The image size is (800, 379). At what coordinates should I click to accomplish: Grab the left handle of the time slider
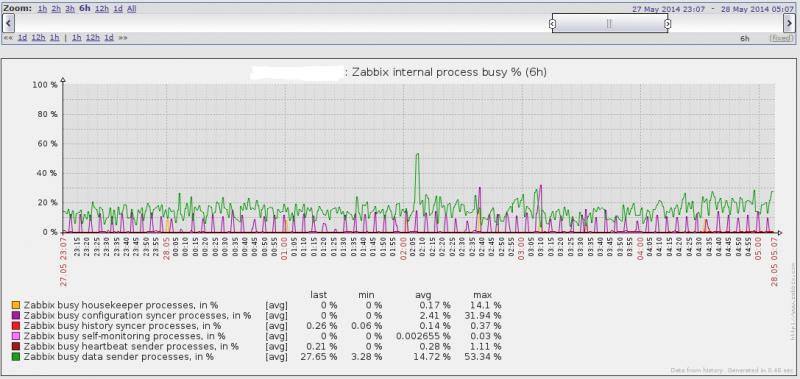pos(552,23)
